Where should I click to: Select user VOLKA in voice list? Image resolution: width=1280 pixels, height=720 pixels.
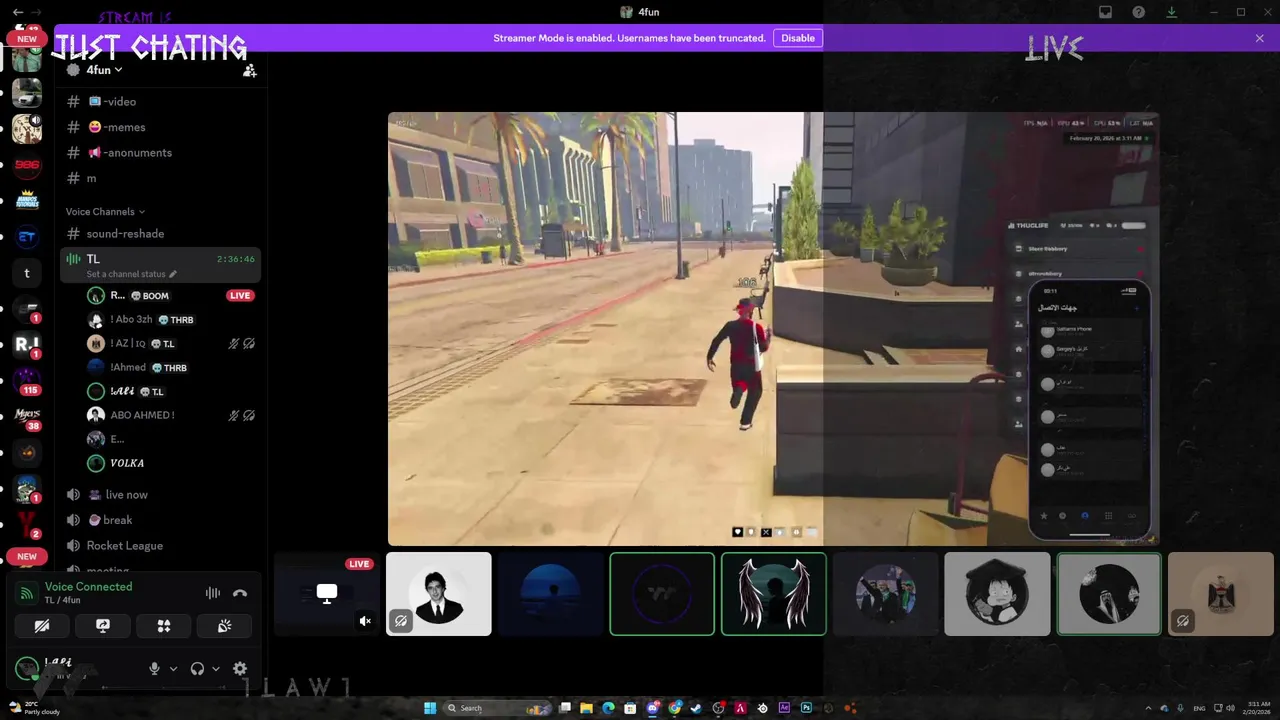click(x=170, y=463)
